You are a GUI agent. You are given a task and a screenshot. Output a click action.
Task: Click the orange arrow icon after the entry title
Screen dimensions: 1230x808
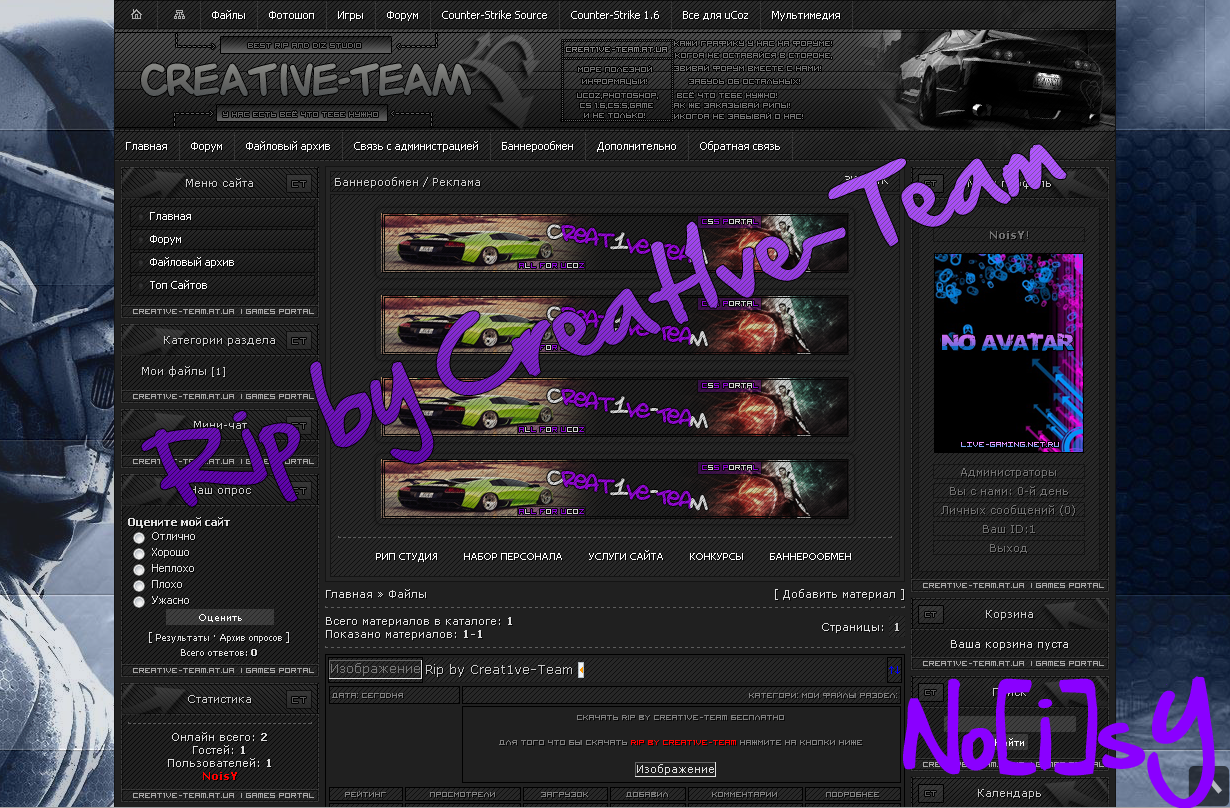[581, 670]
